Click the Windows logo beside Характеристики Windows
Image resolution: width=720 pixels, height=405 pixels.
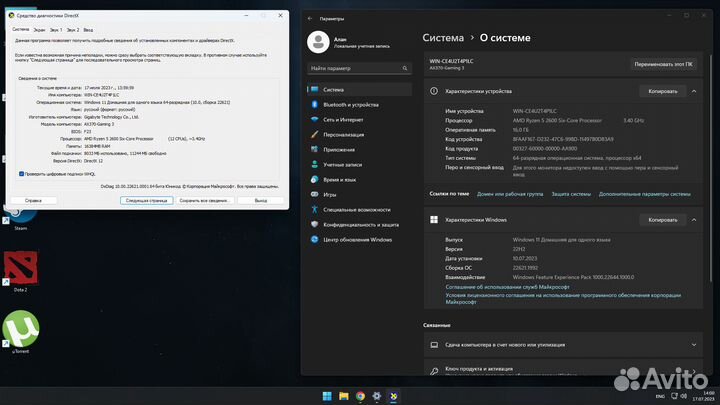pyautogui.click(x=434, y=220)
